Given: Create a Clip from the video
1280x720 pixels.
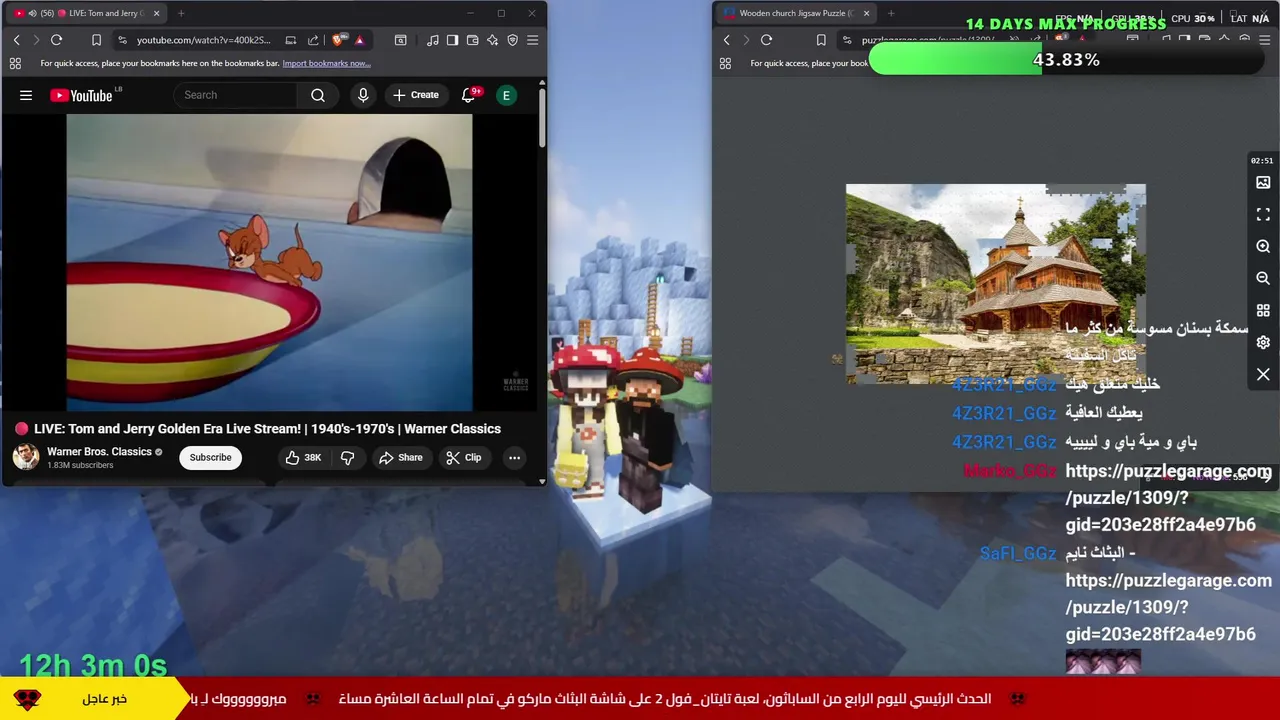Looking at the screenshot, I should click(464, 457).
